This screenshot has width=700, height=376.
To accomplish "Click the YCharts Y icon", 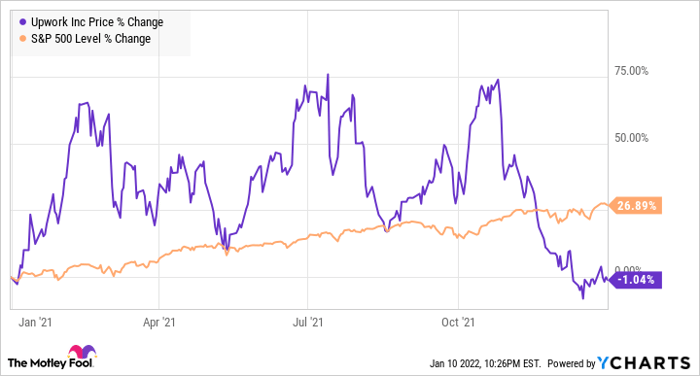I will pyautogui.click(x=603, y=363).
